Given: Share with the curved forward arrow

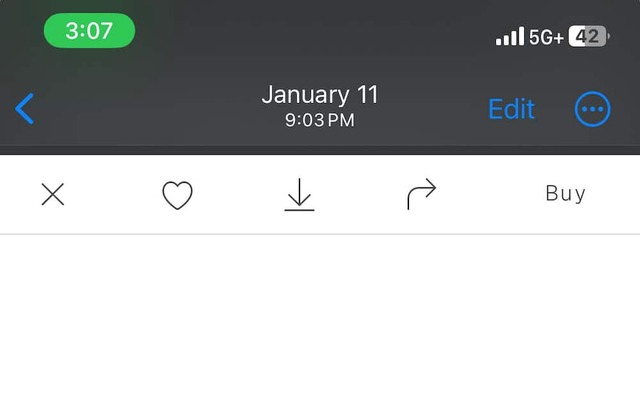Looking at the screenshot, I should pos(422,194).
